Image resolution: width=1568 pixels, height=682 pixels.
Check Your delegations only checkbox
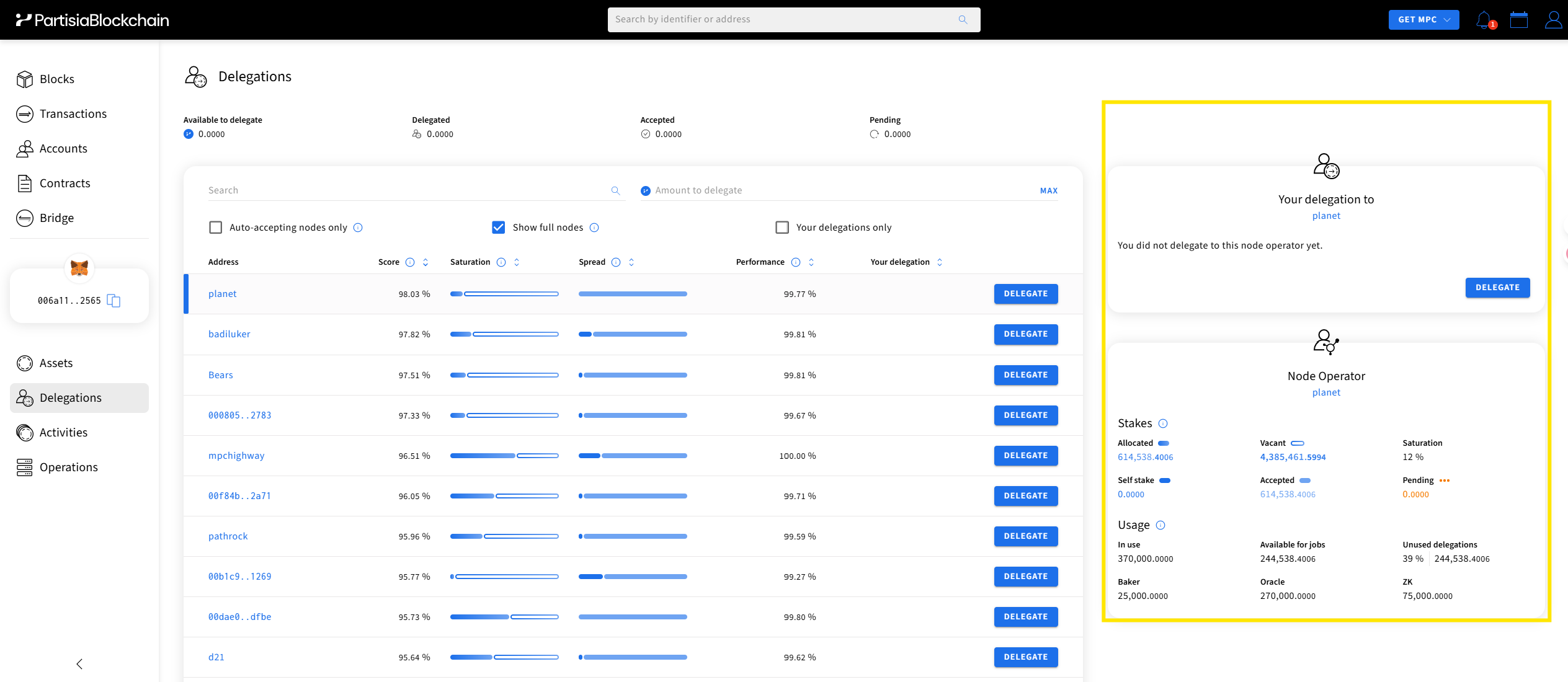point(782,228)
